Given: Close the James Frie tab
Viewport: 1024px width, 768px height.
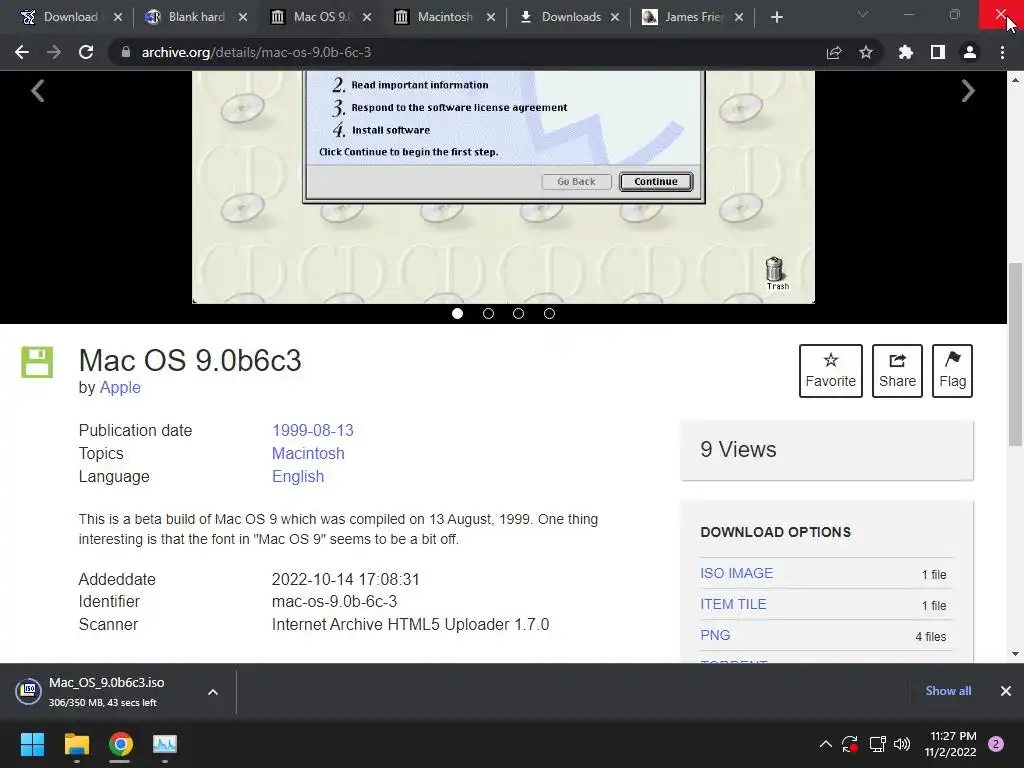Looking at the screenshot, I should click(x=739, y=17).
